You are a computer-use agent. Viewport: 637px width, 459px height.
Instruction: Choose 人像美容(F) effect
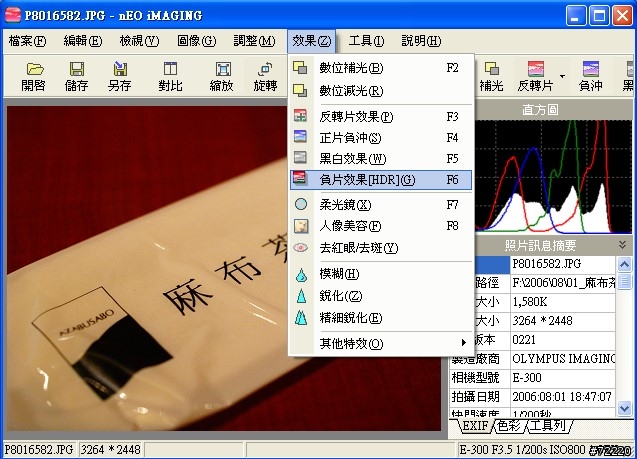[x=381, y=226]
